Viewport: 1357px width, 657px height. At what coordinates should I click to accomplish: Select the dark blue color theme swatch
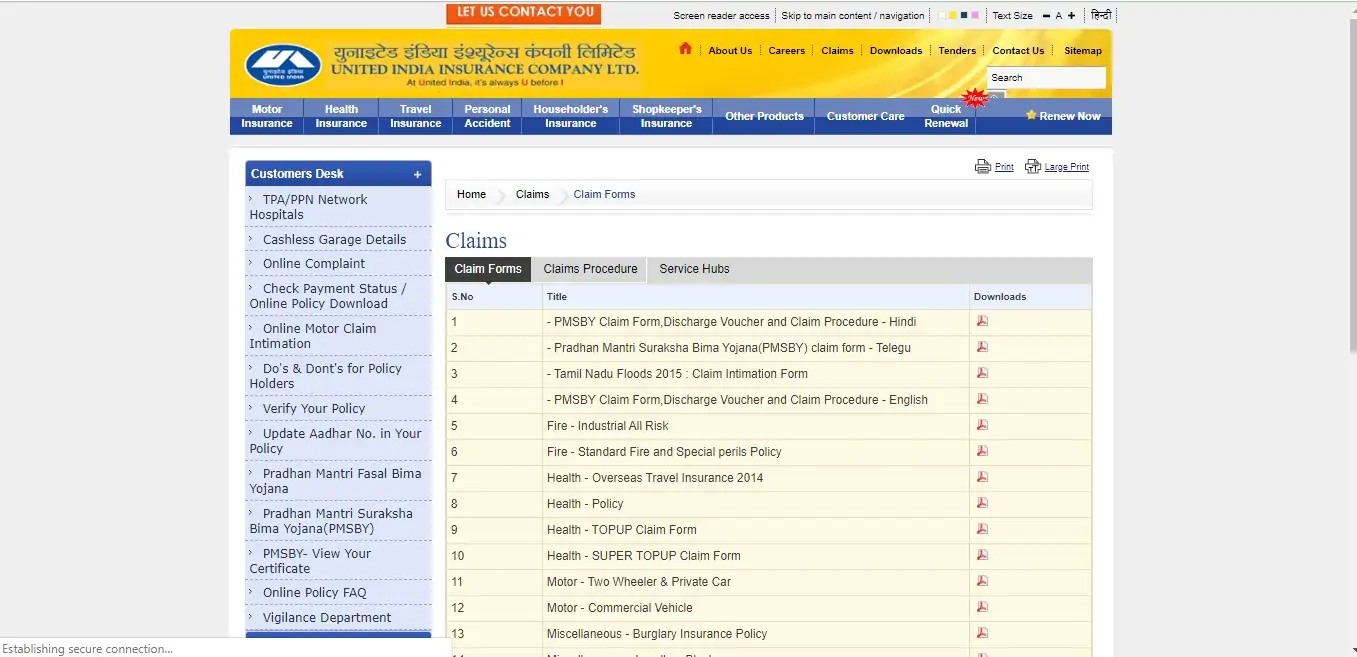coord(964,16)
